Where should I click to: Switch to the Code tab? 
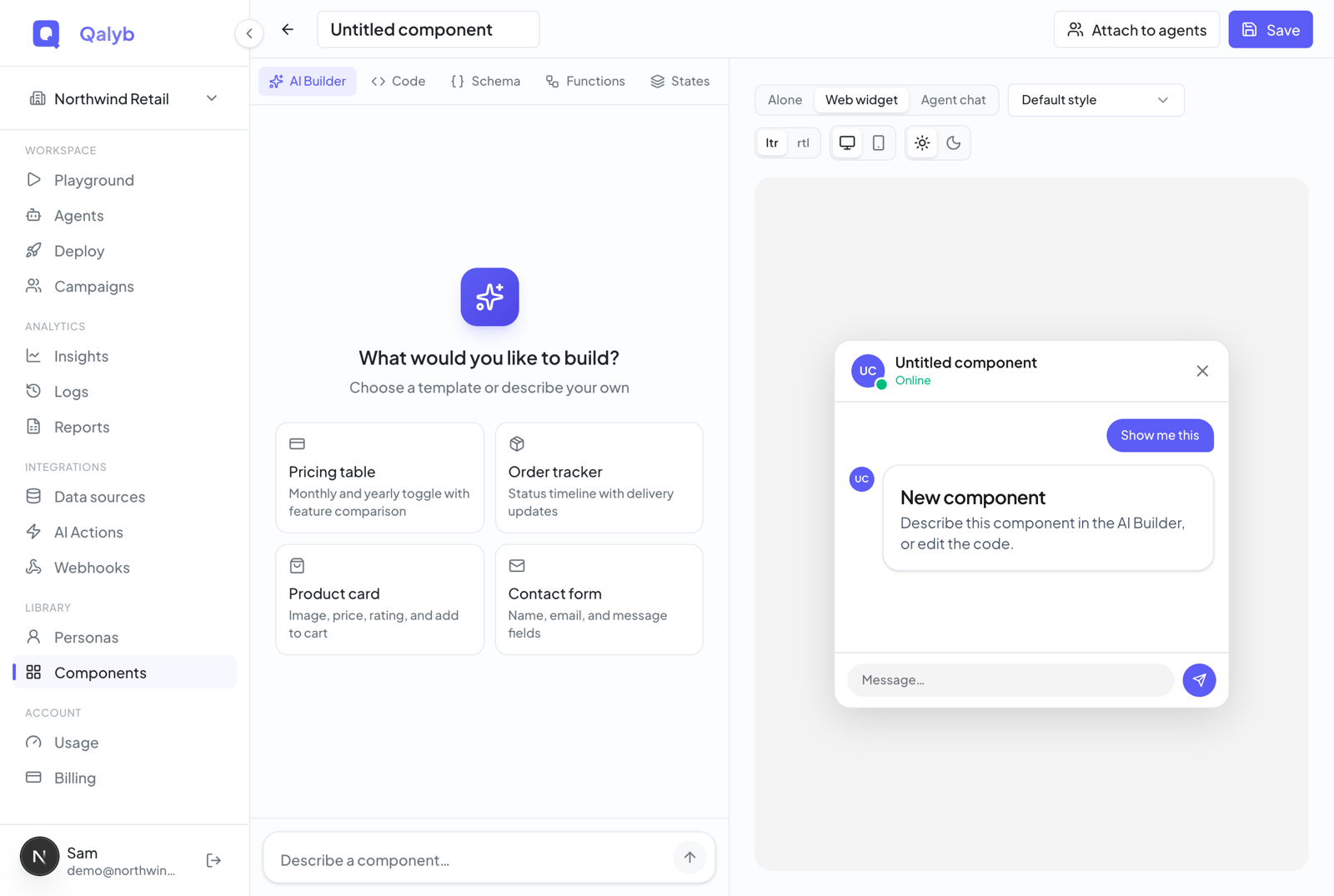click(x=399, y=81)
